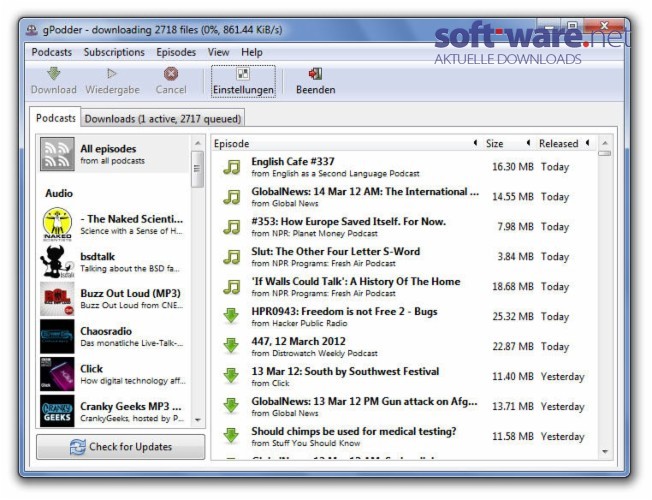The width and height of the screenshot is (652, 500).
Task: Select Slut: The Other Four Letter S-Word title
Action: tap(336, 252)
